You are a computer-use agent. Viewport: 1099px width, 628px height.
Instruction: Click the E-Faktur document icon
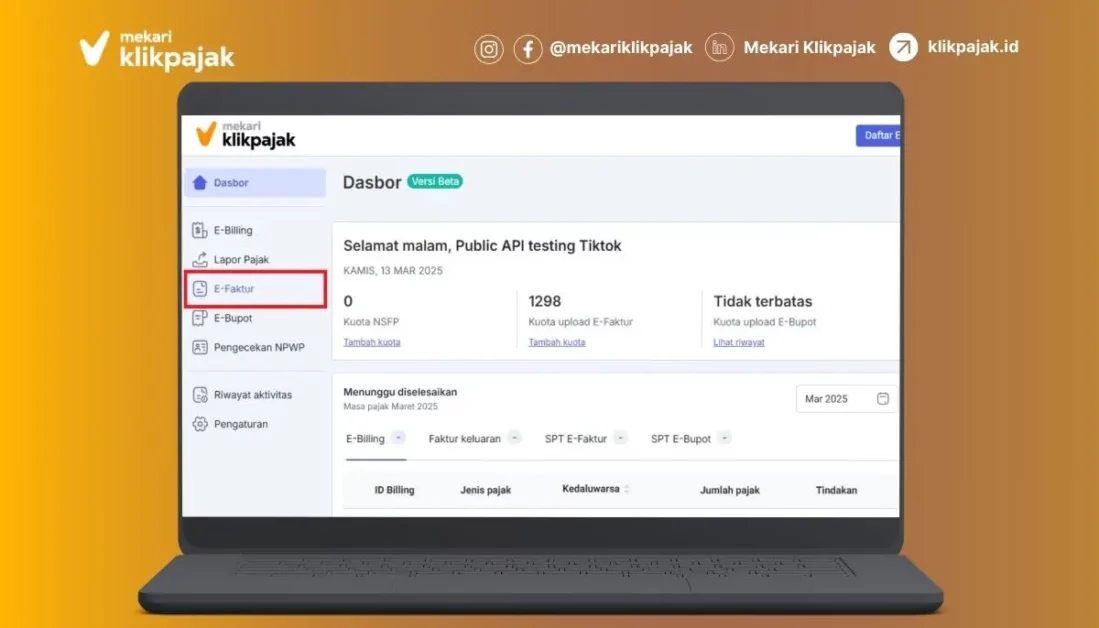click(x=200, y=289)
